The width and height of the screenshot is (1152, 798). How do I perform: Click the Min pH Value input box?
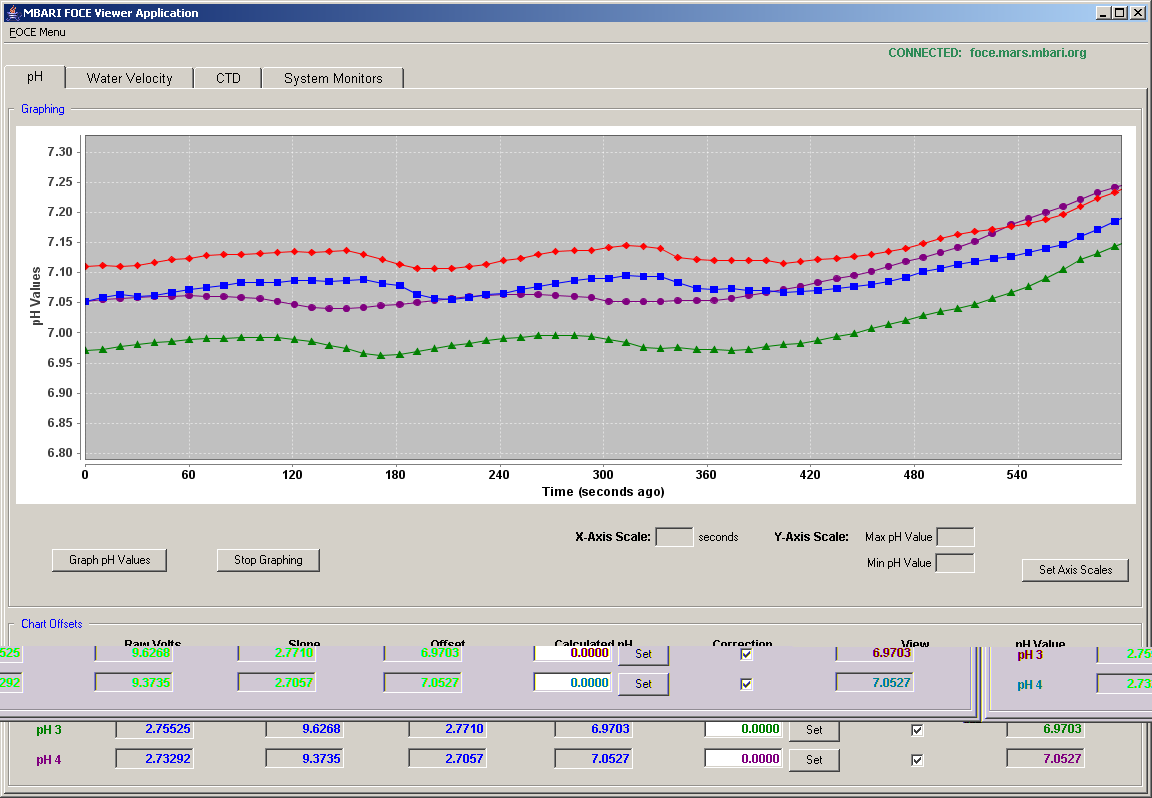[x=955, y=564]
